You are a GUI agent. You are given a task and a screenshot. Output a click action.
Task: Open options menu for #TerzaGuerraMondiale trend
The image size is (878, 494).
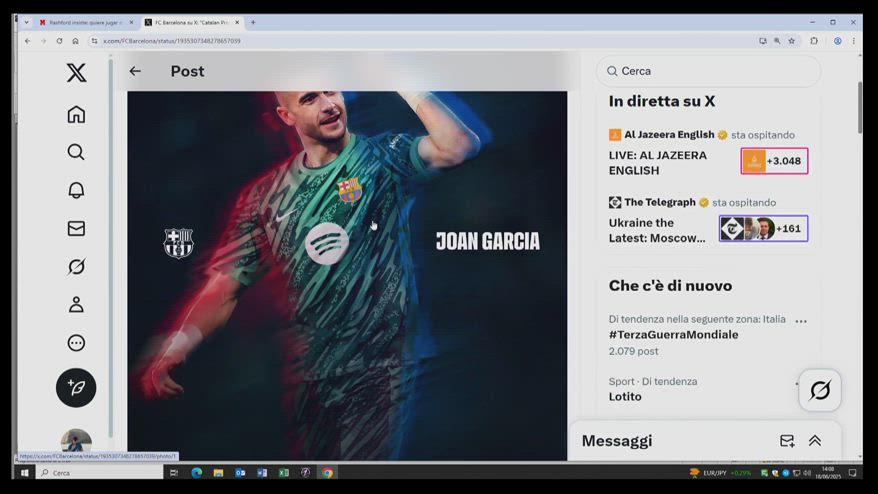801,321
